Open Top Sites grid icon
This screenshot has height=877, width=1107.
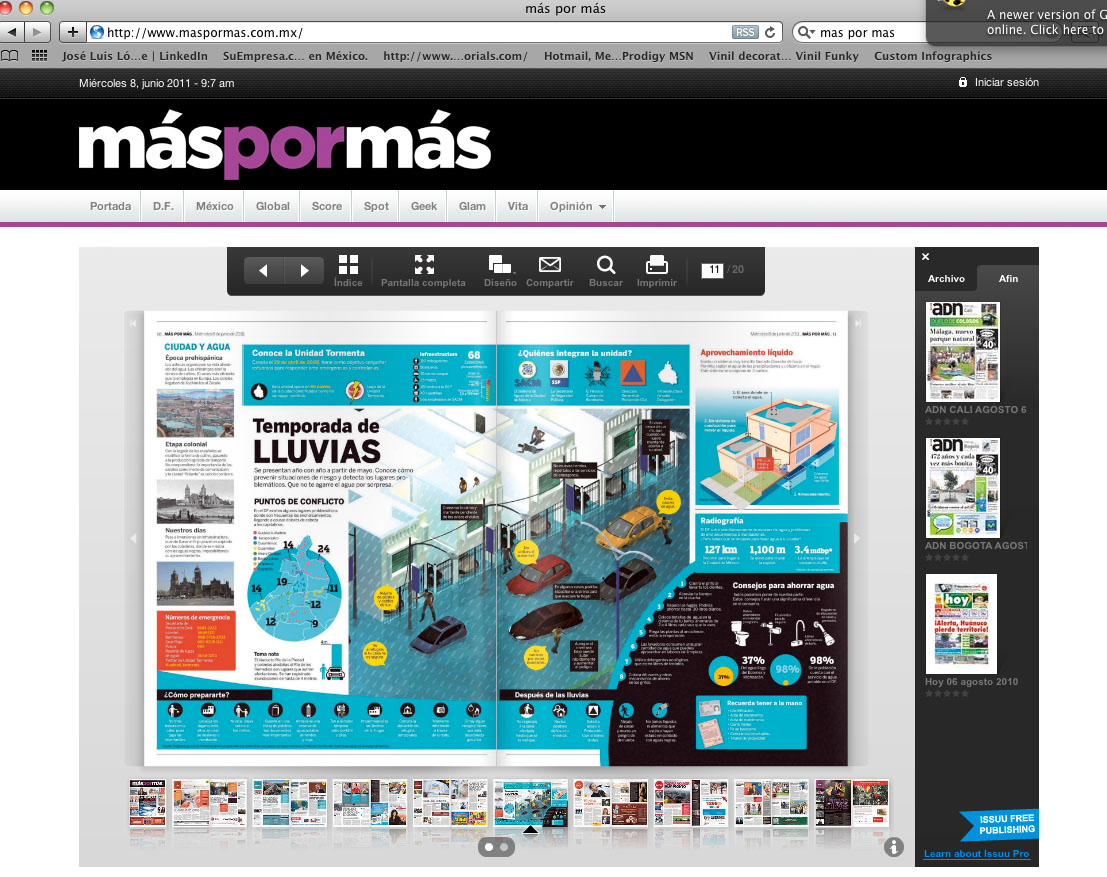(40, 56)
